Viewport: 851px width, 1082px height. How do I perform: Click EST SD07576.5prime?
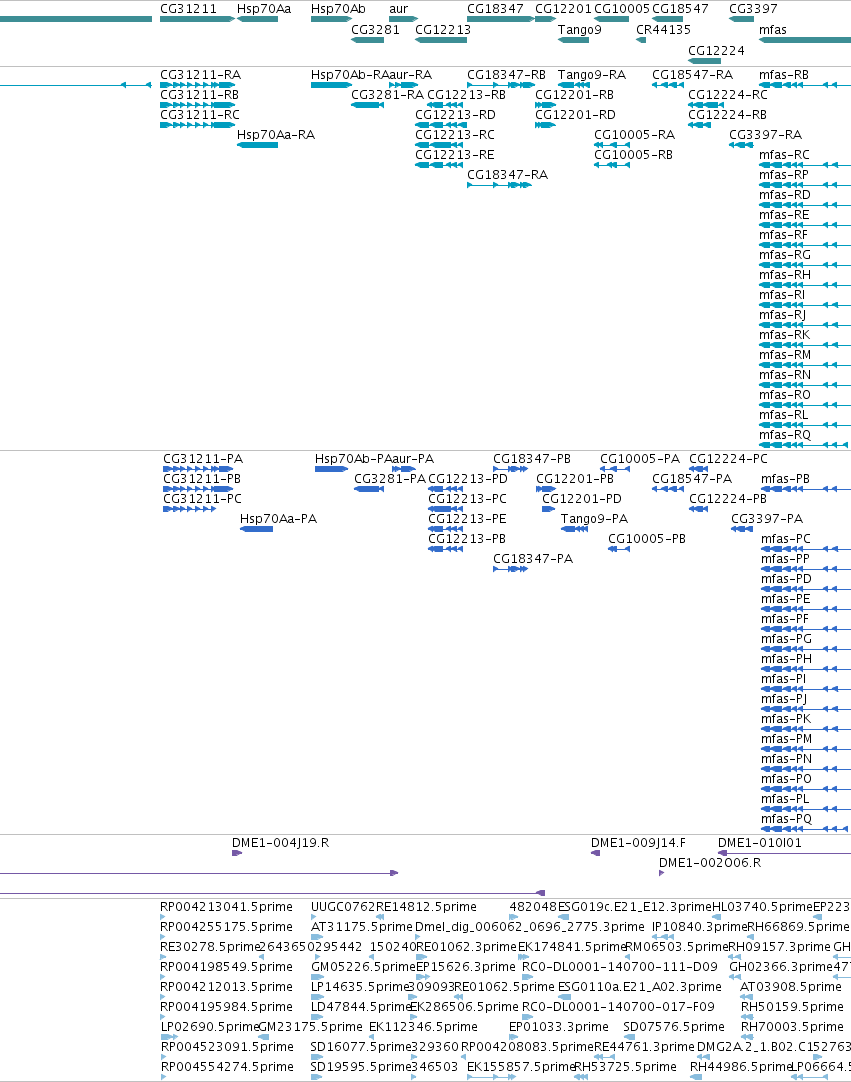point(674,1027)
